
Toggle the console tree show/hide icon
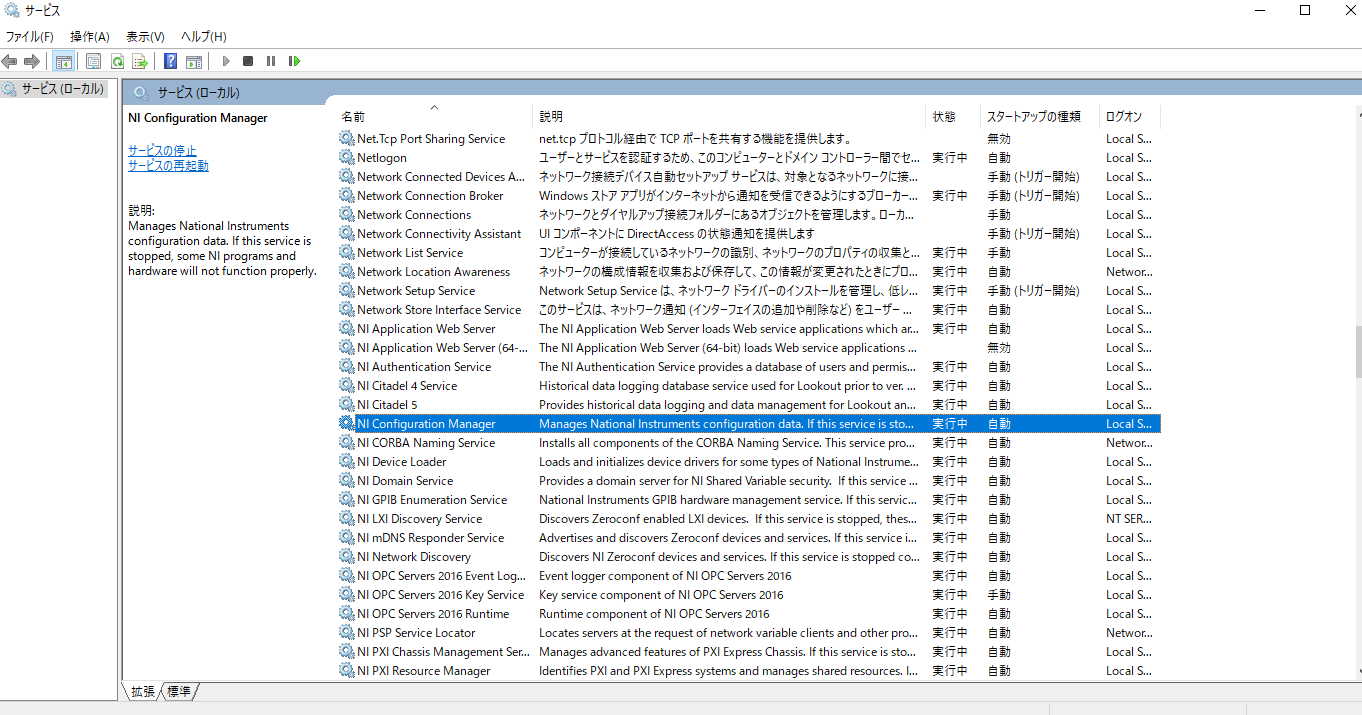pos(63,61)
